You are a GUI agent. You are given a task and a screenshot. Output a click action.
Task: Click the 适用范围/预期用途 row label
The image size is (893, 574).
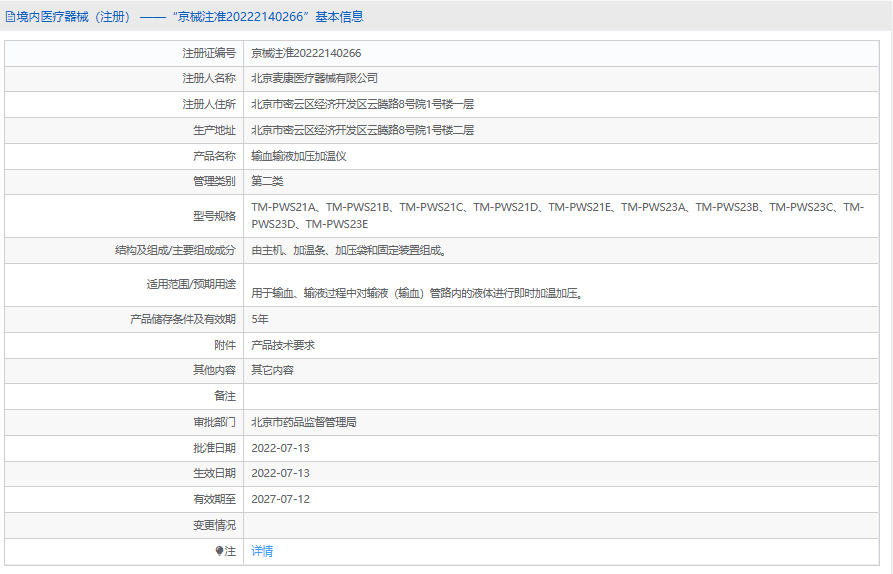[x=191, y=284]
